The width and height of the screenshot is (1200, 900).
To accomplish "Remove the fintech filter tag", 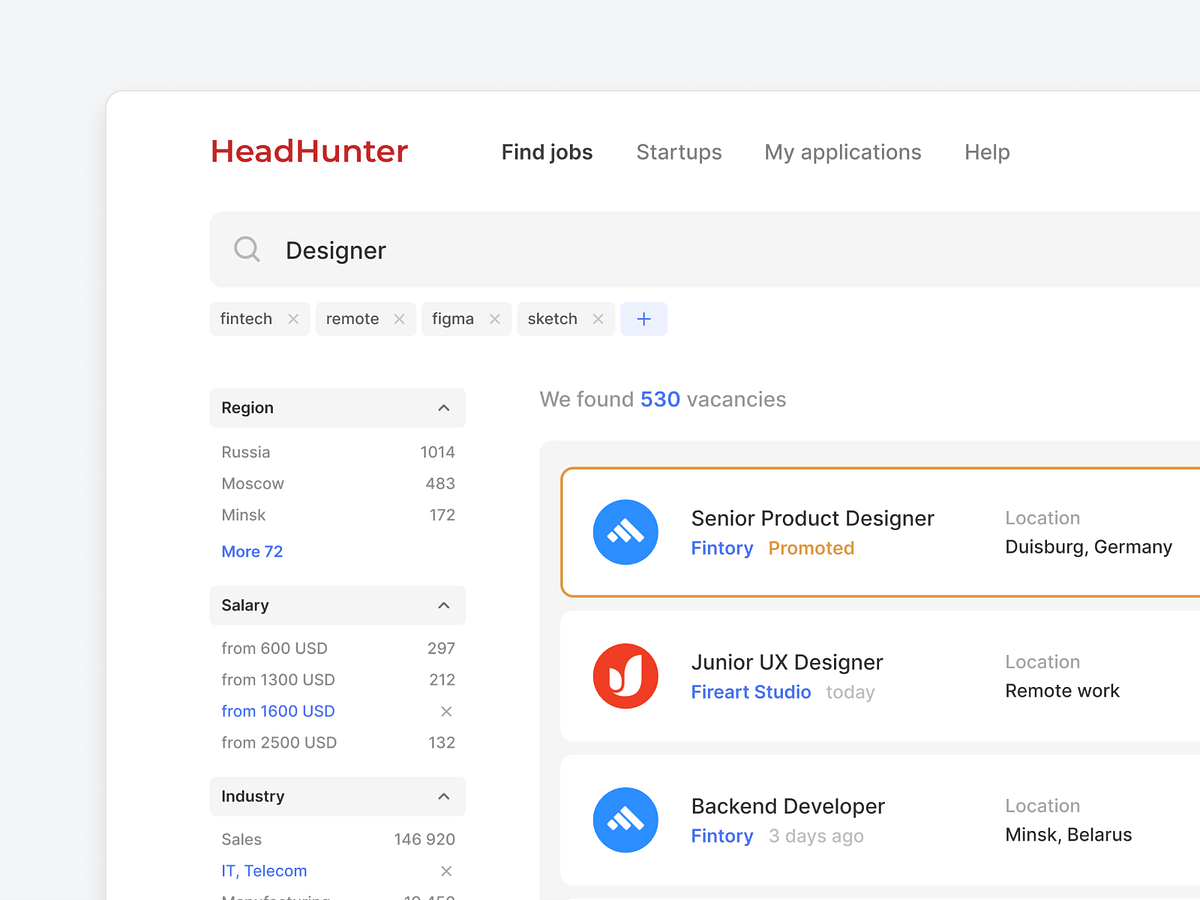I will 292,318.
